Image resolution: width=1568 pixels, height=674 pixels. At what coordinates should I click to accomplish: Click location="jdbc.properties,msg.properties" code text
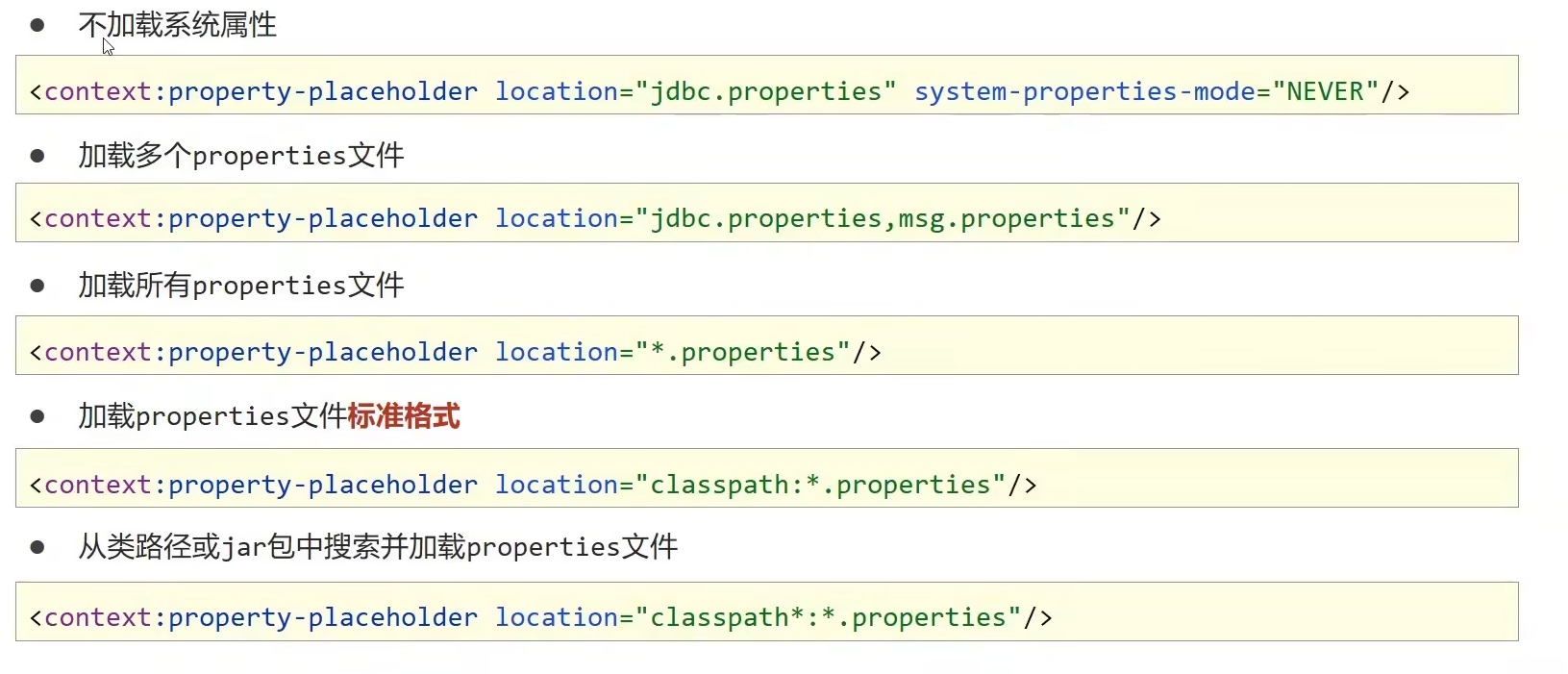(x=812, y=219)
